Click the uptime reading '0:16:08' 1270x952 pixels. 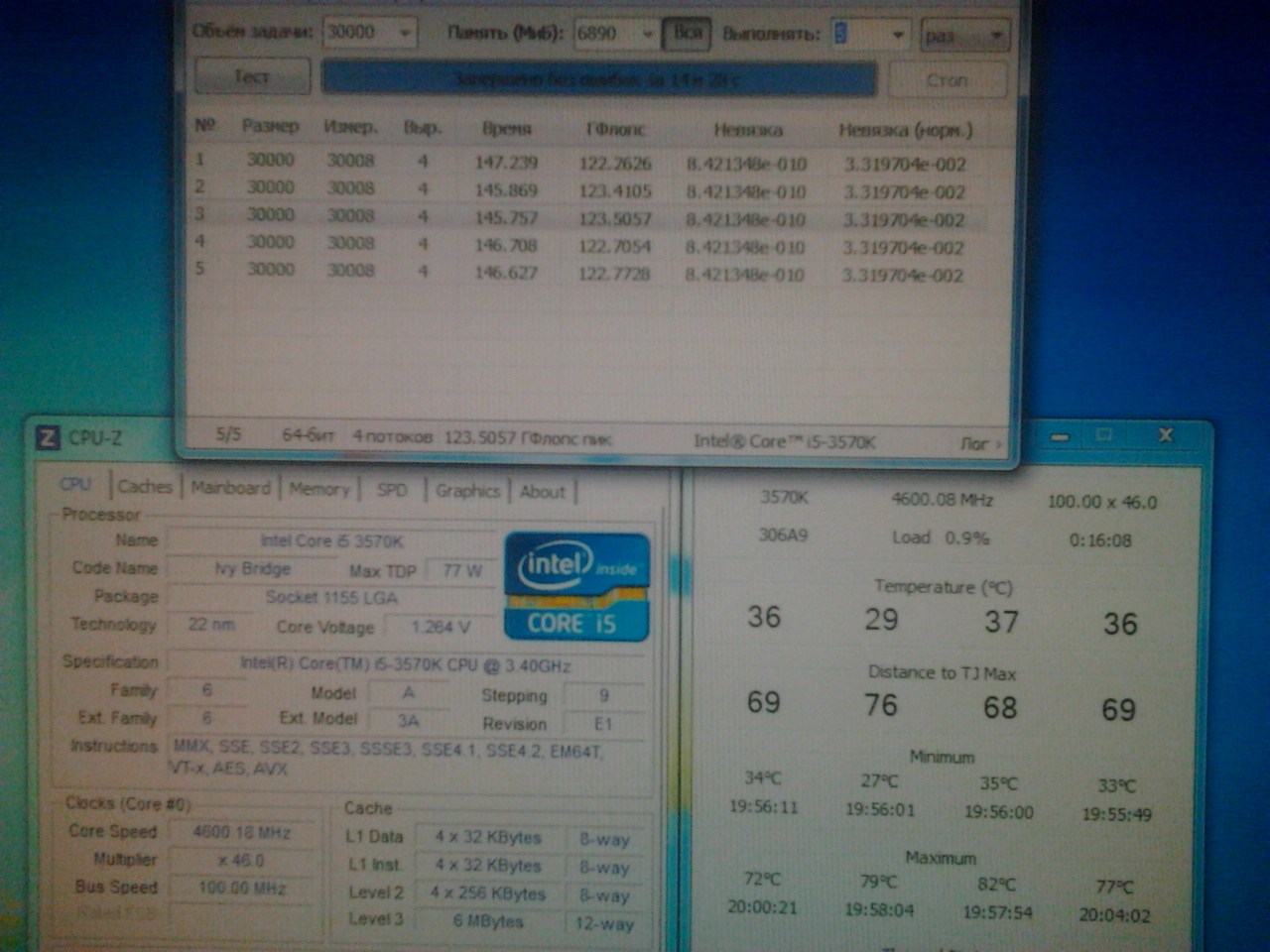coord(1100,540)
